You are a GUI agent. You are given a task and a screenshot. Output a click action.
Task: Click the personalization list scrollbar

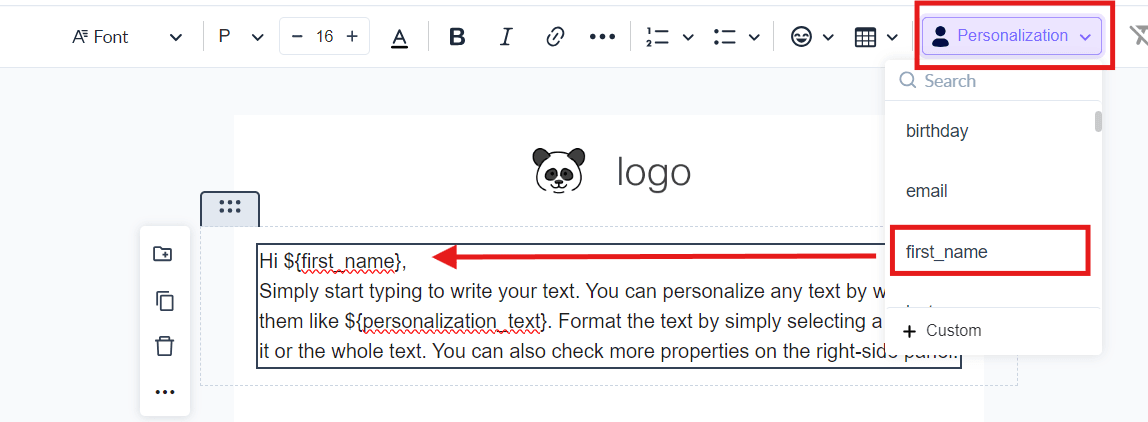(x=1098, y=122)
